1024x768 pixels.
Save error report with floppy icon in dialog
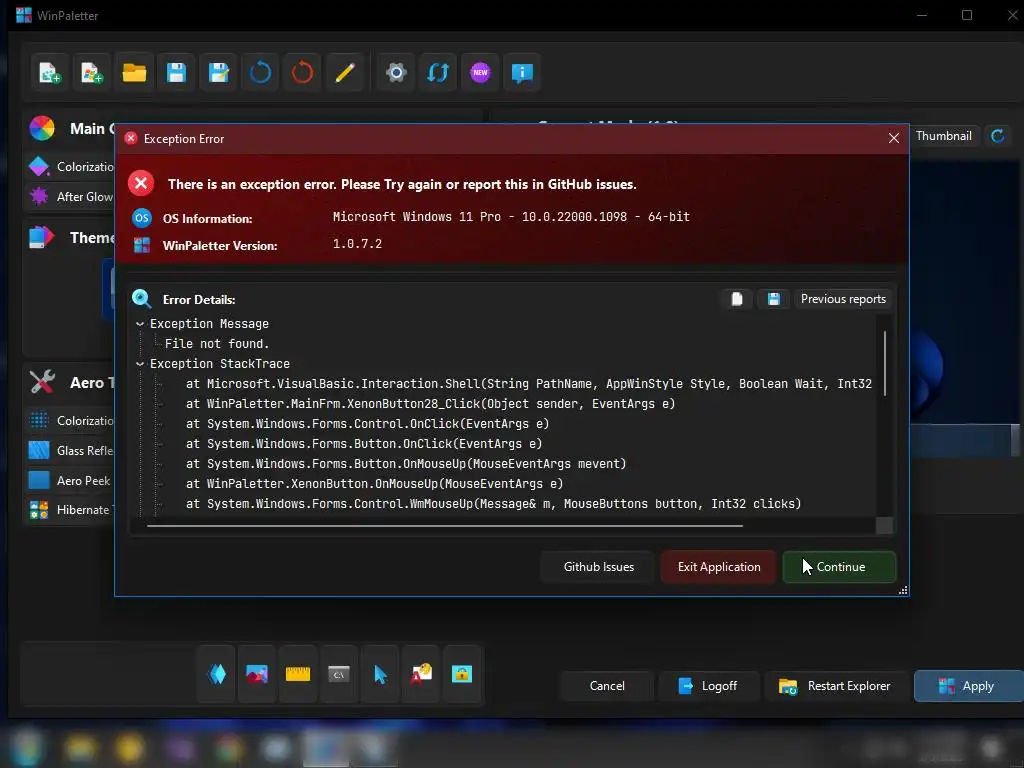(774, 299)
